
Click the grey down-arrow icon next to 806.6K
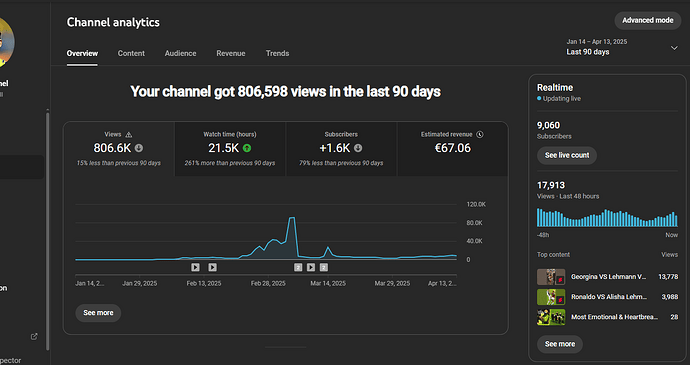pos(139,148)
